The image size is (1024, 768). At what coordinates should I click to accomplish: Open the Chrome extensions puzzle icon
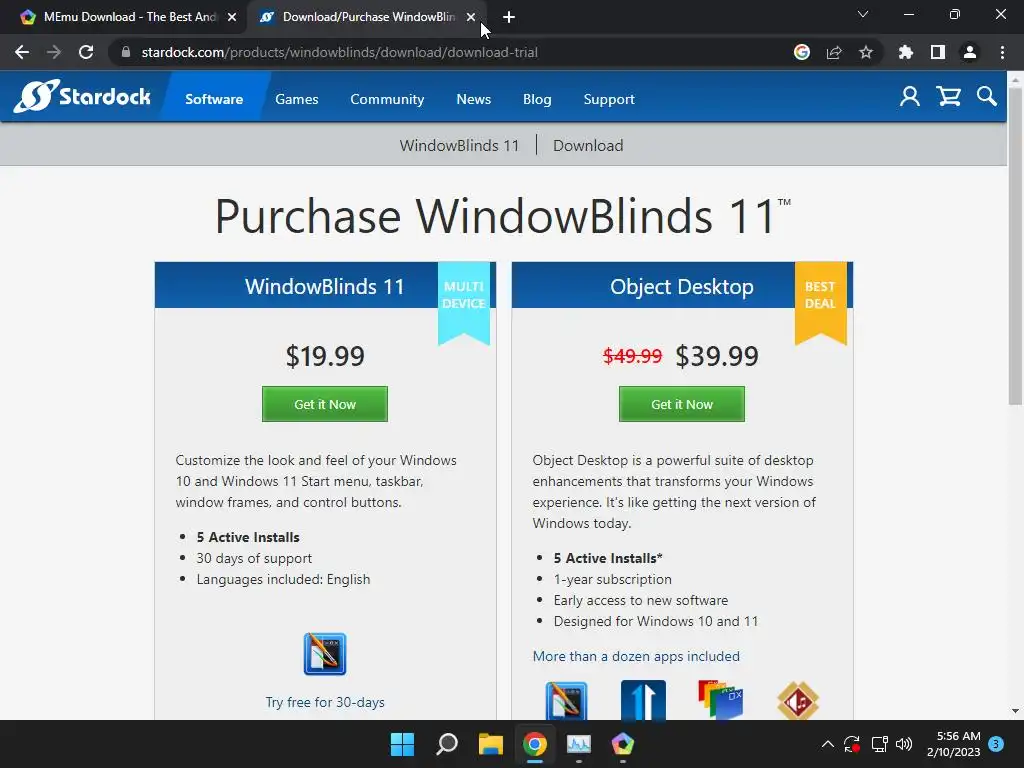906,52
